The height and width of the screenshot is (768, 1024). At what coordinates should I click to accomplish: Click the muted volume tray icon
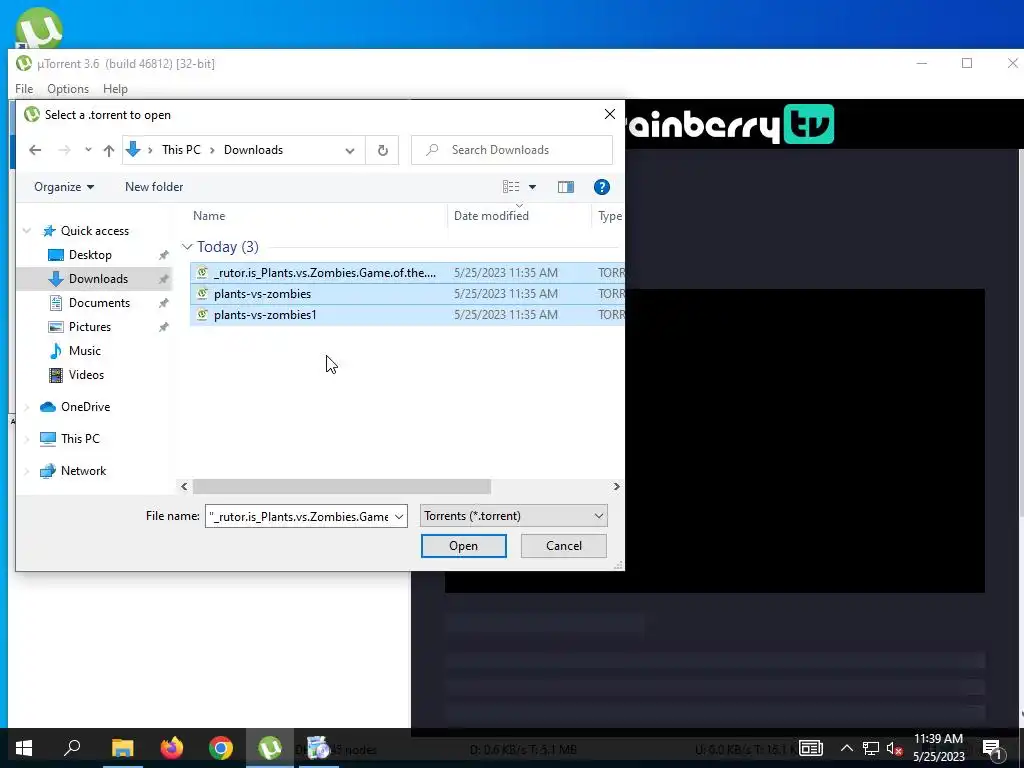(x=894, y=748)
